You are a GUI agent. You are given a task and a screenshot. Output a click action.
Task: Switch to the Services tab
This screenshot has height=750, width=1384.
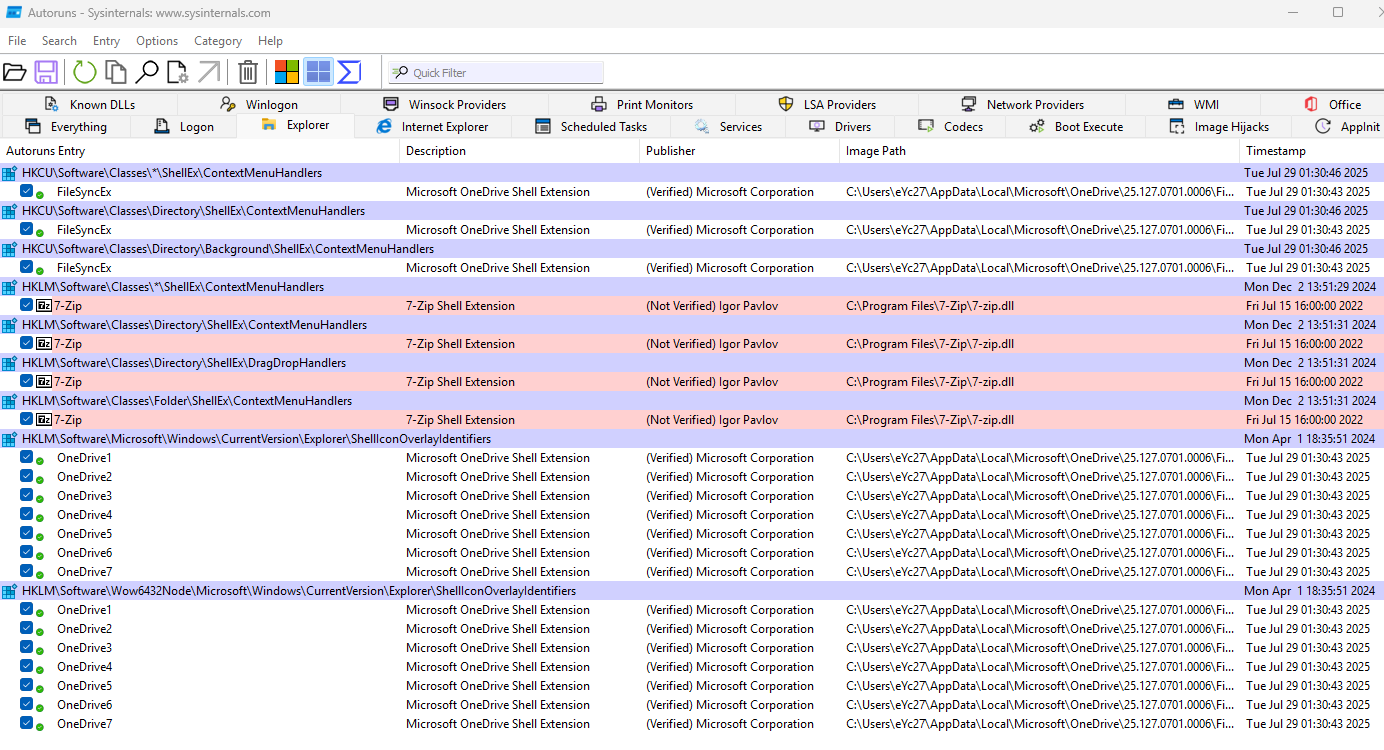pos(727,127)
